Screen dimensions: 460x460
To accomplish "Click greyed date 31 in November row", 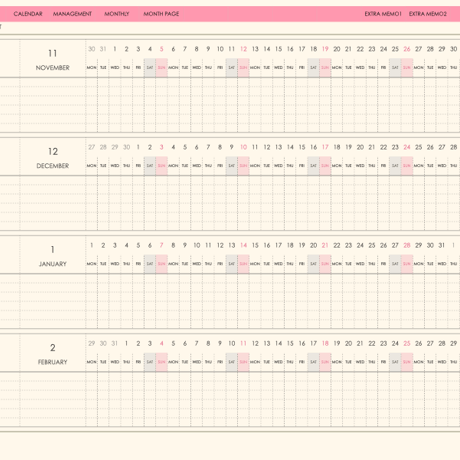I will pyautogui.click(x=103, y=49).
